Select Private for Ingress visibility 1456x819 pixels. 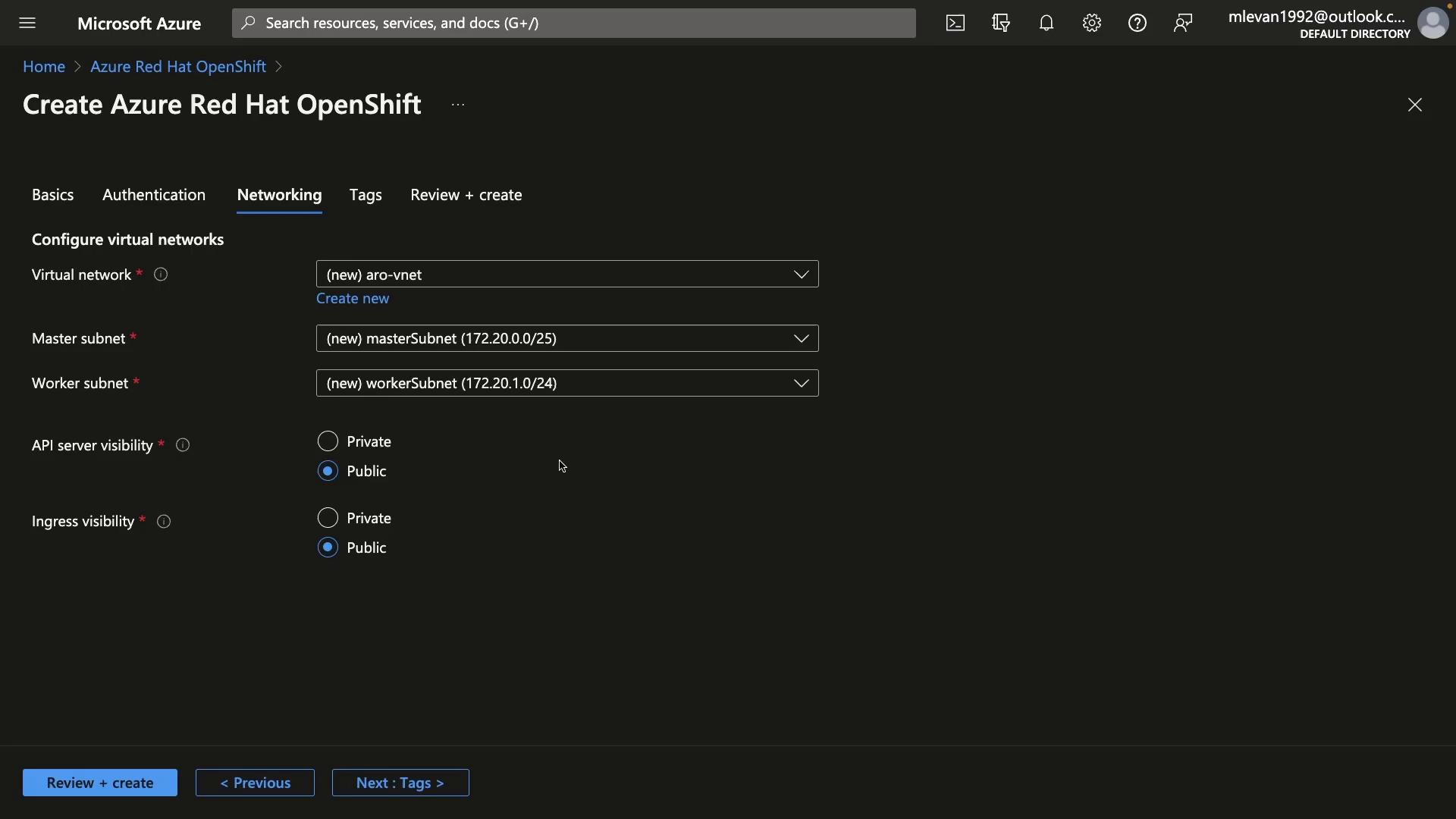click(328, 518)
